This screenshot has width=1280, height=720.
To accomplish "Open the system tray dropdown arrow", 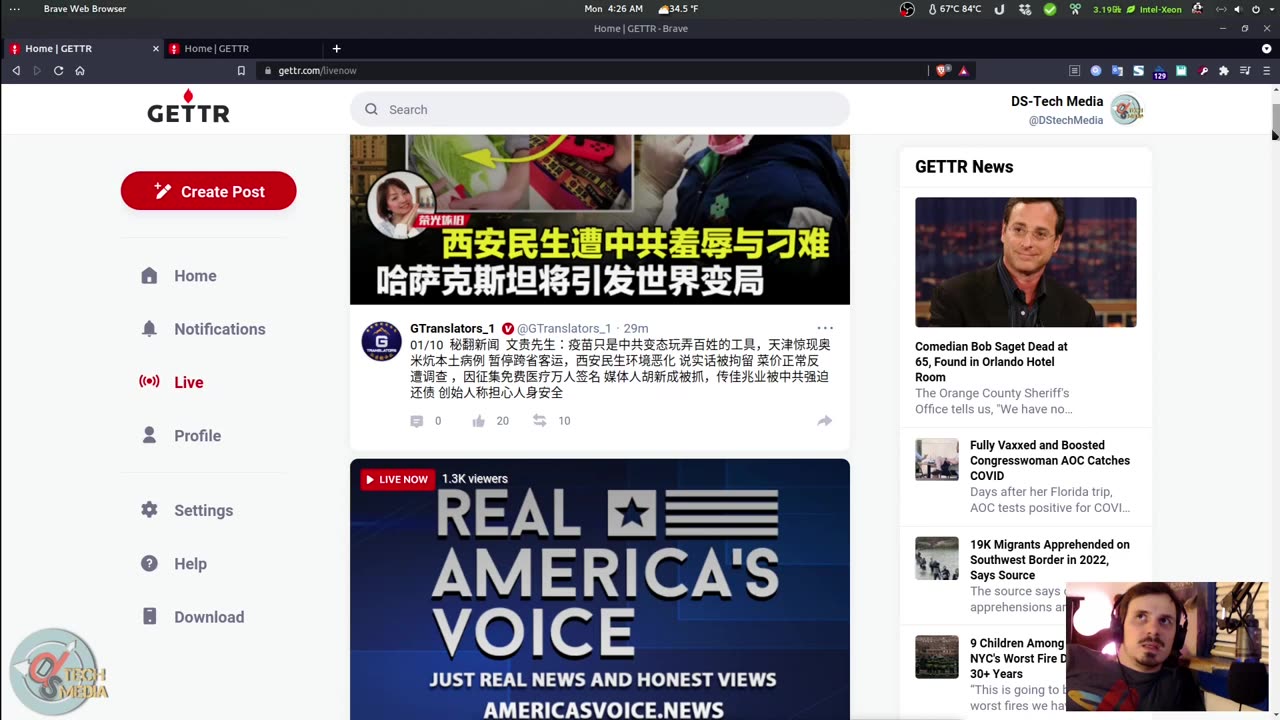I will (x=1271, y=9).
